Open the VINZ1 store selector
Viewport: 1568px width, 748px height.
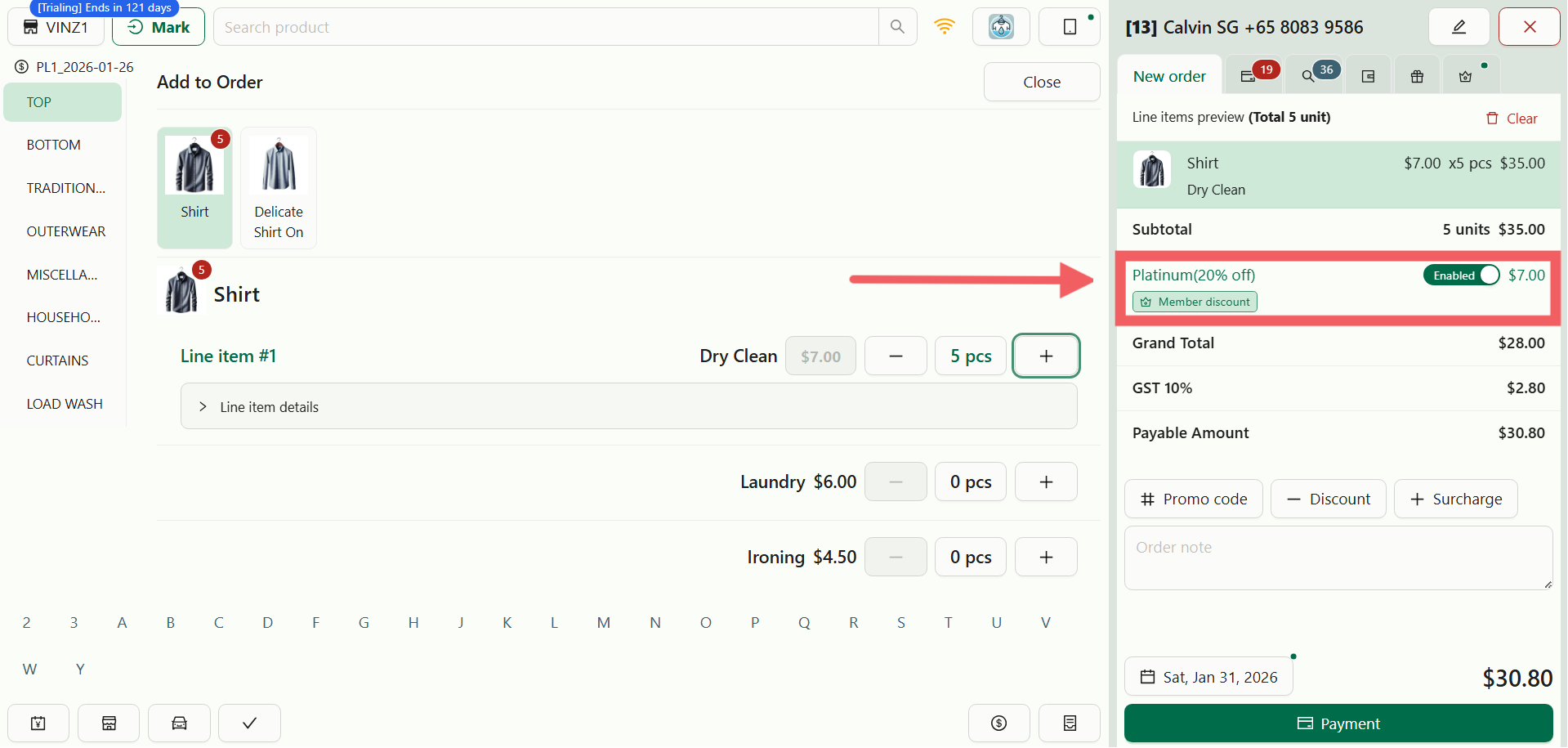pyautogui.click(x=56, y=27)
